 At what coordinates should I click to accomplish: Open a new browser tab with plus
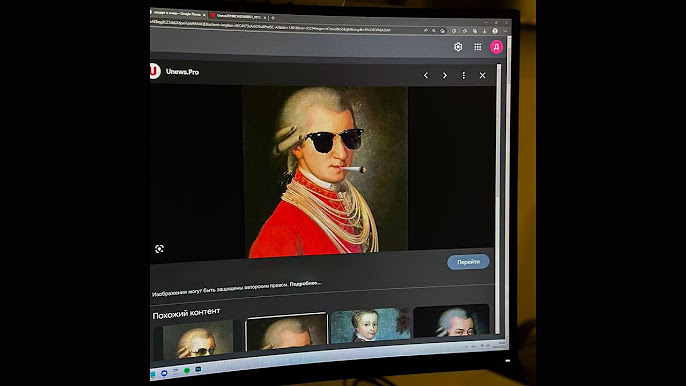[273, 18]
